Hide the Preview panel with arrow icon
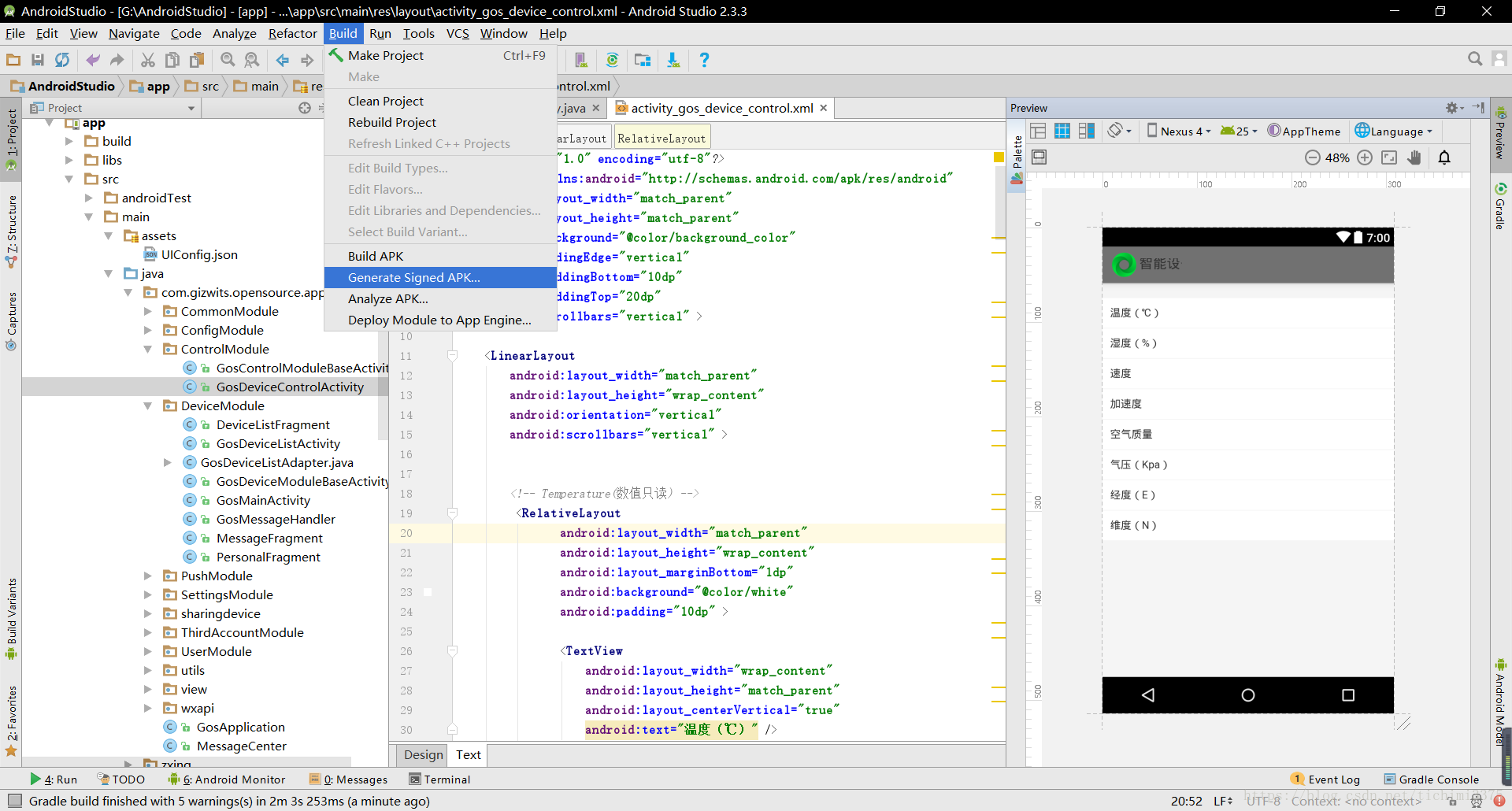This screenshot has width=1512, height=811. point(1478,108)
